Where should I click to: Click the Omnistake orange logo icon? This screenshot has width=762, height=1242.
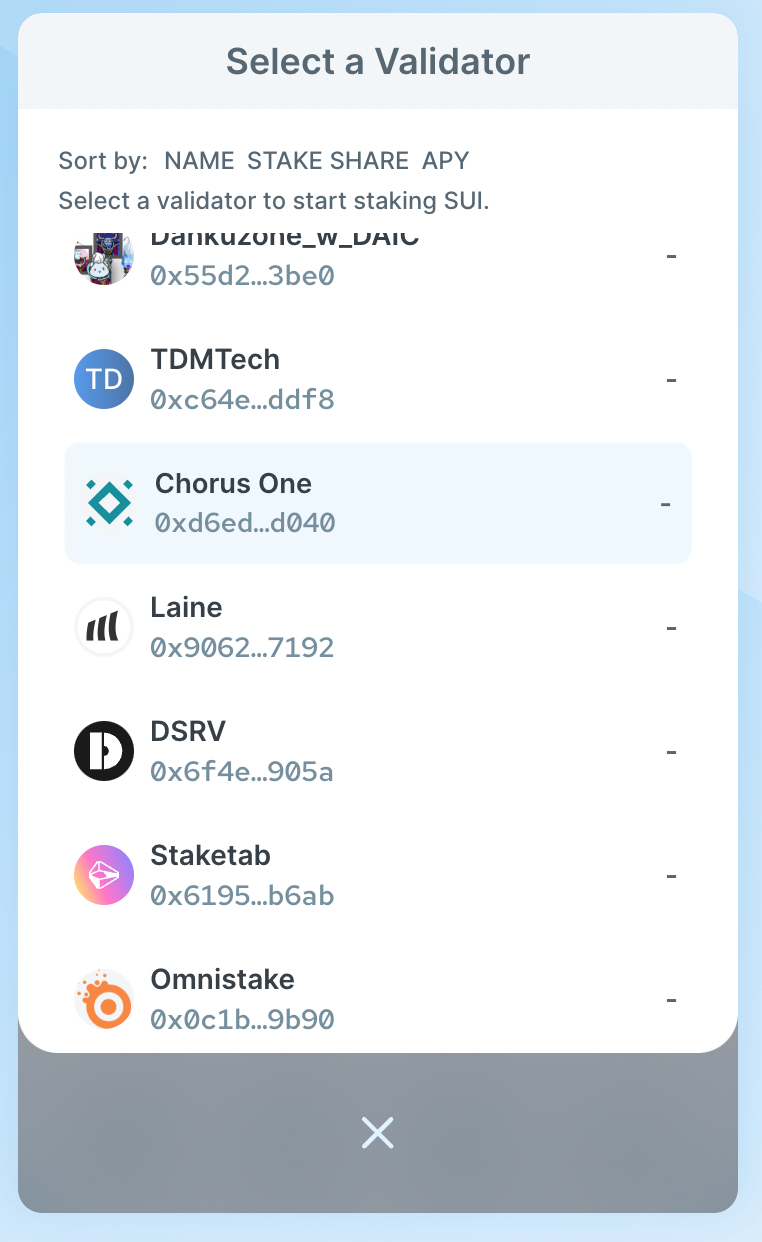point(104,999)
